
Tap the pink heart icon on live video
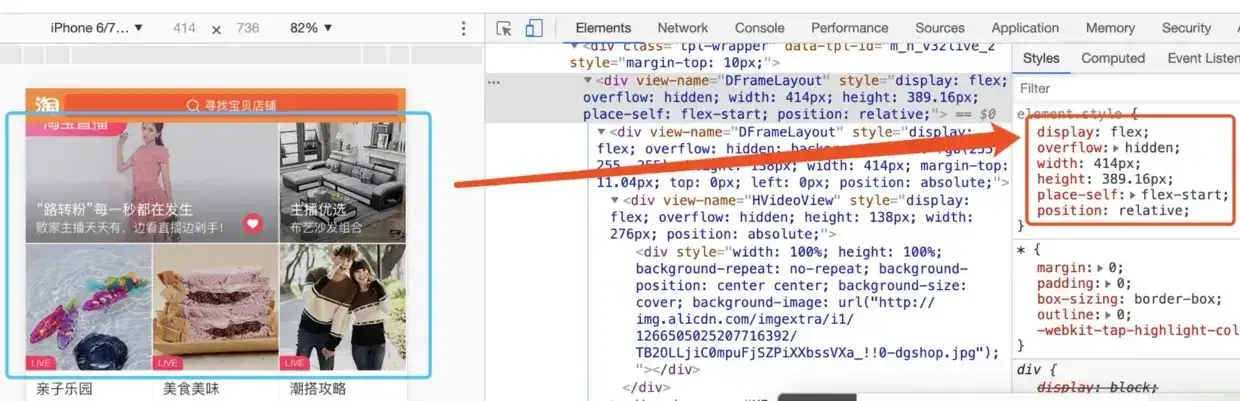(253, 223)
